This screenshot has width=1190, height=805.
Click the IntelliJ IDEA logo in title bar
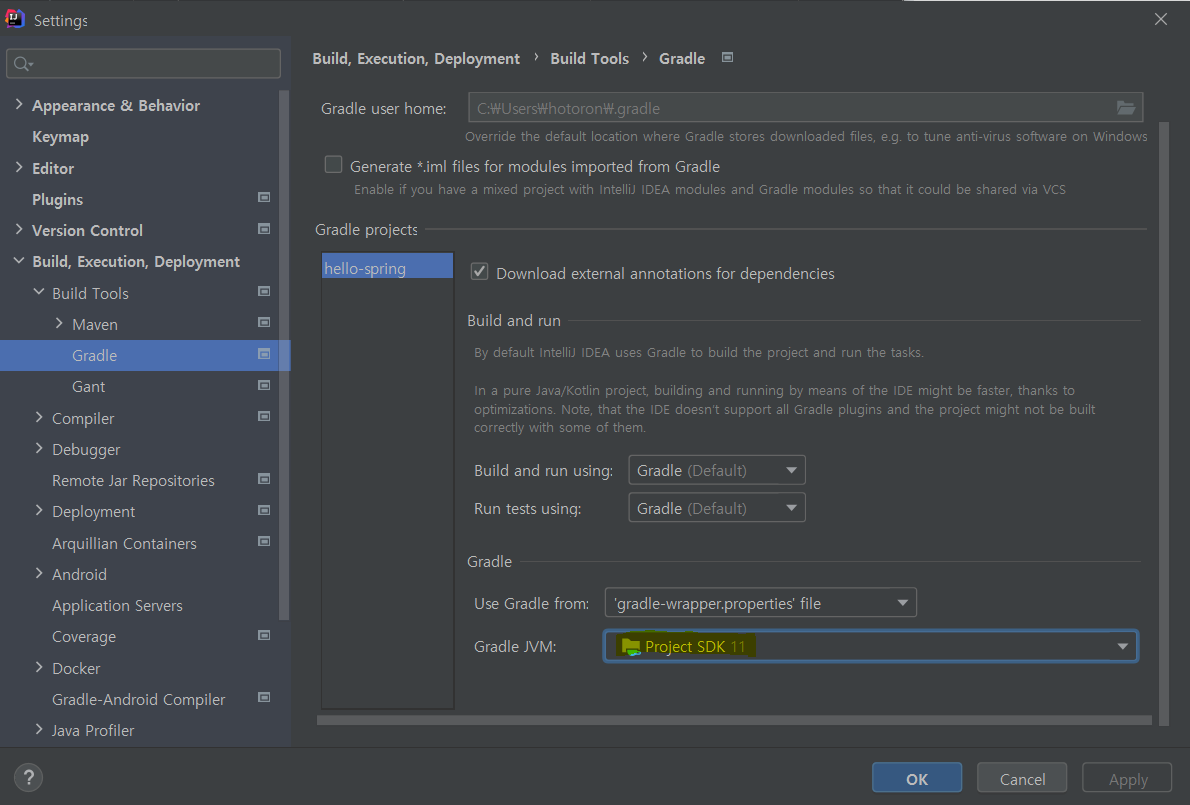click(14, 19)
